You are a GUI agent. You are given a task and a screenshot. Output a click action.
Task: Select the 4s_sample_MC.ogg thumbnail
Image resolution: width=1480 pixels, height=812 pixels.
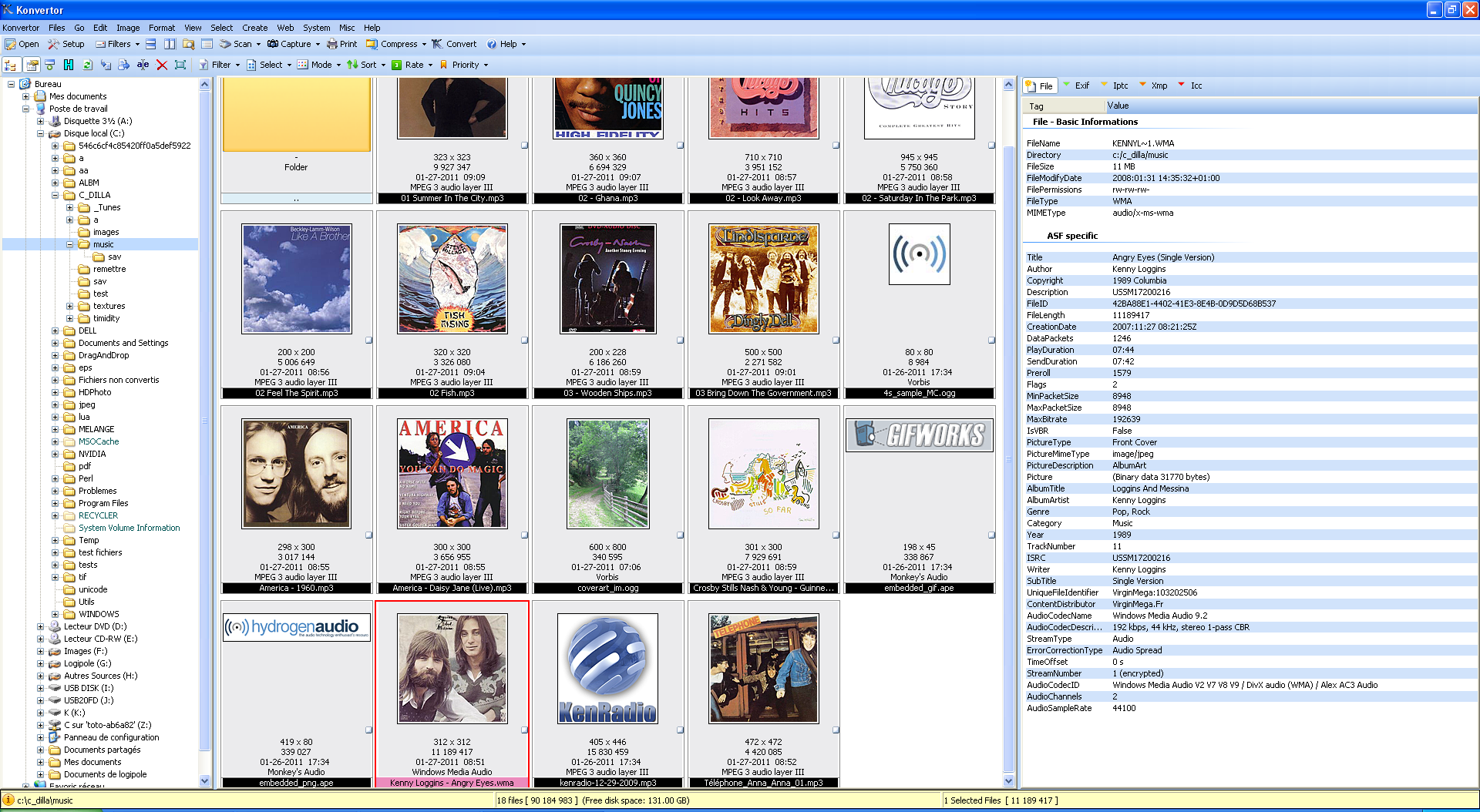point(919,304)
